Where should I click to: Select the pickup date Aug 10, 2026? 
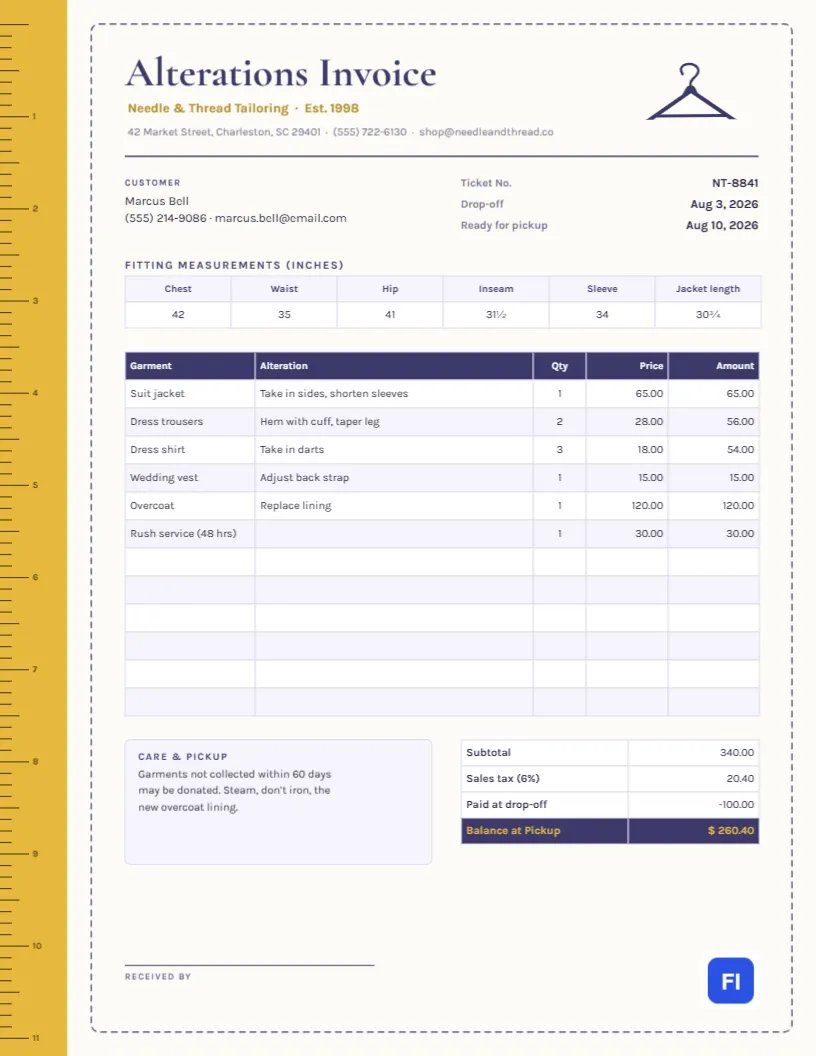tap(722, 225)
